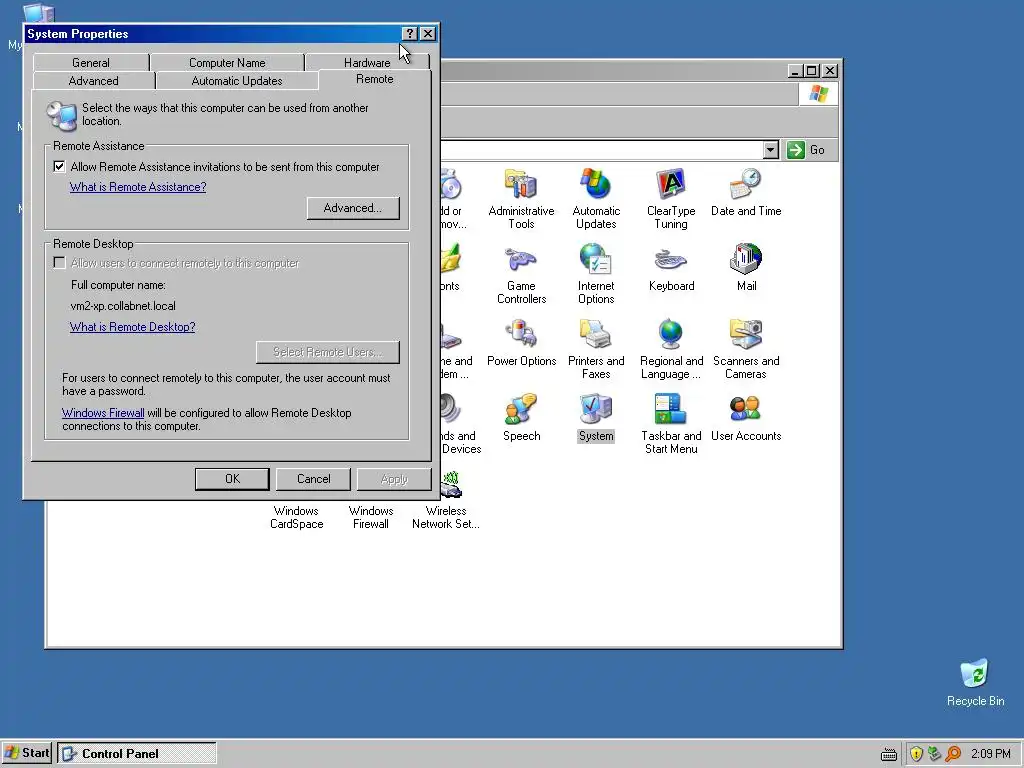1024x768 pixels.
Task: Open the Start menu
Action: (x=27, y=753)
